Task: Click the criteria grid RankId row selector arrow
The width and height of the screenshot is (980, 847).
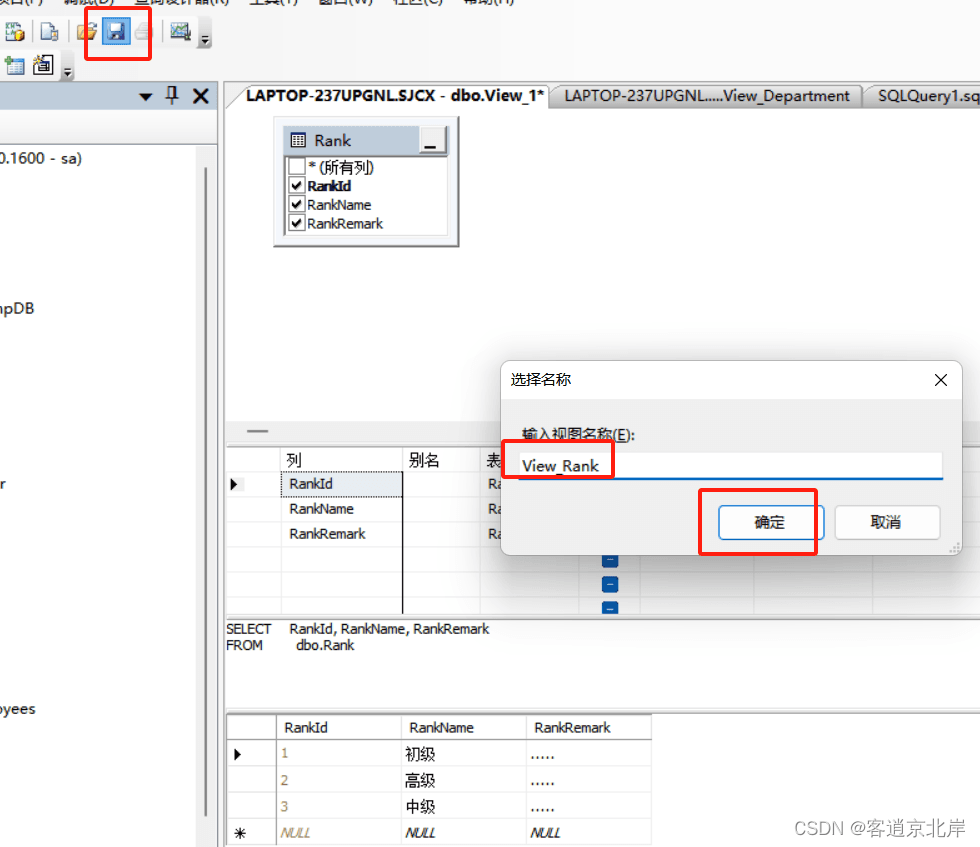Action: 234,484
